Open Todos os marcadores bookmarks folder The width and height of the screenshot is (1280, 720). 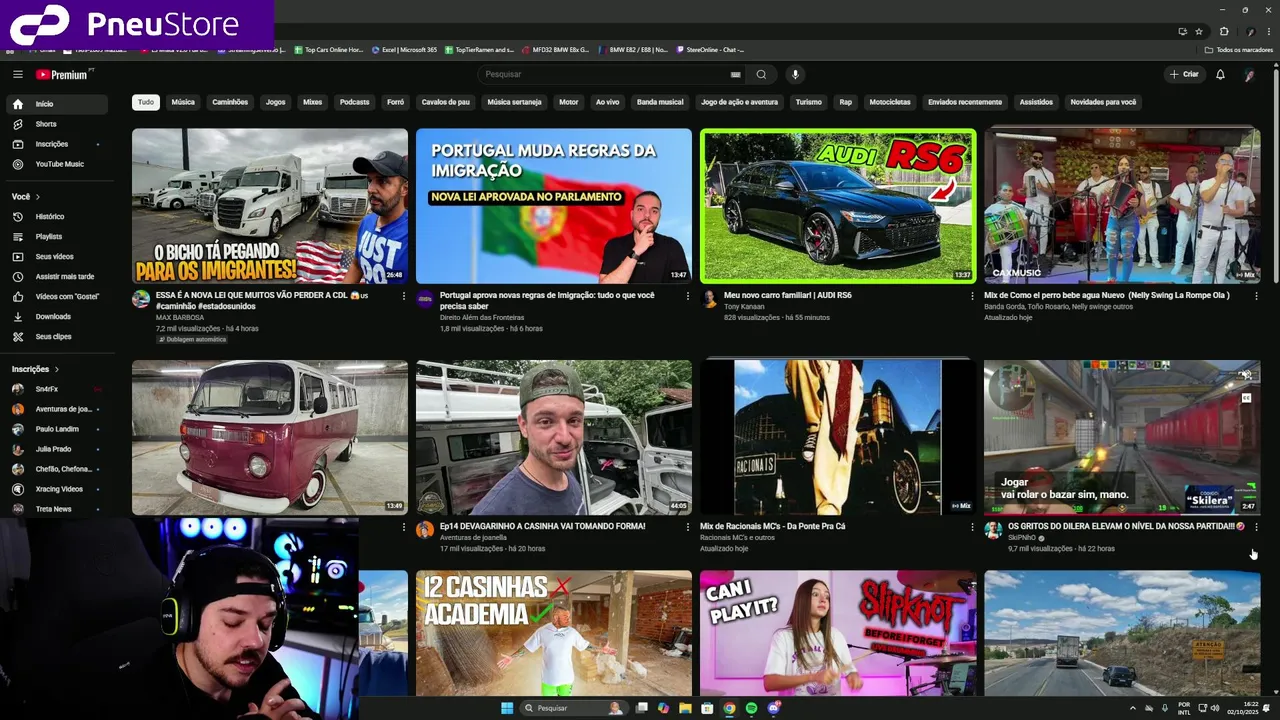(x=1238, y=50)
